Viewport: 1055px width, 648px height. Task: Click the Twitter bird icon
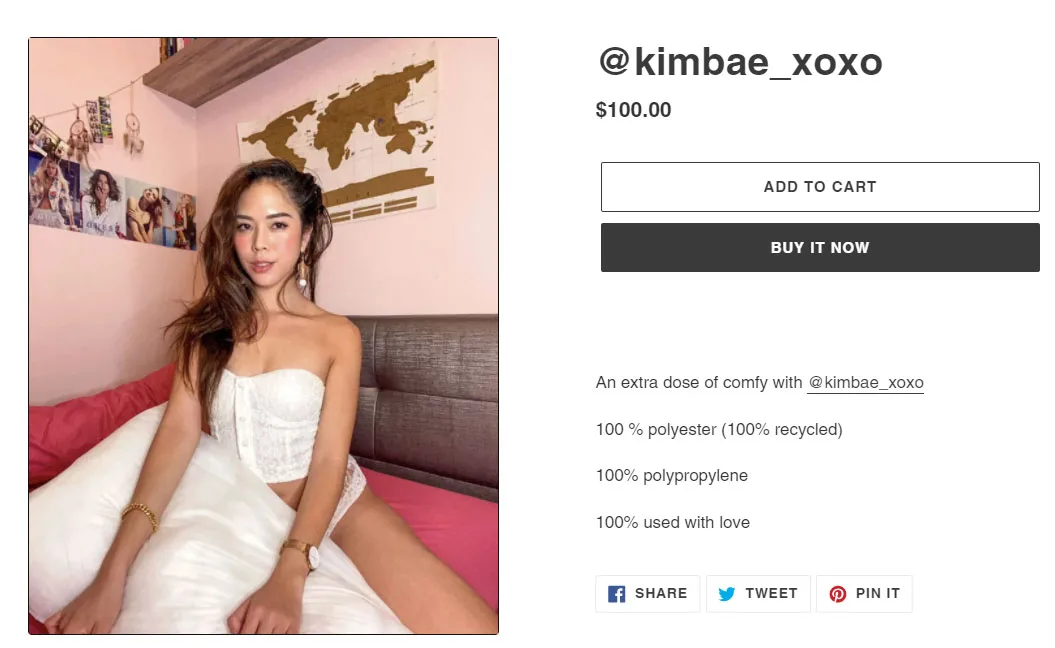[727, 594]
